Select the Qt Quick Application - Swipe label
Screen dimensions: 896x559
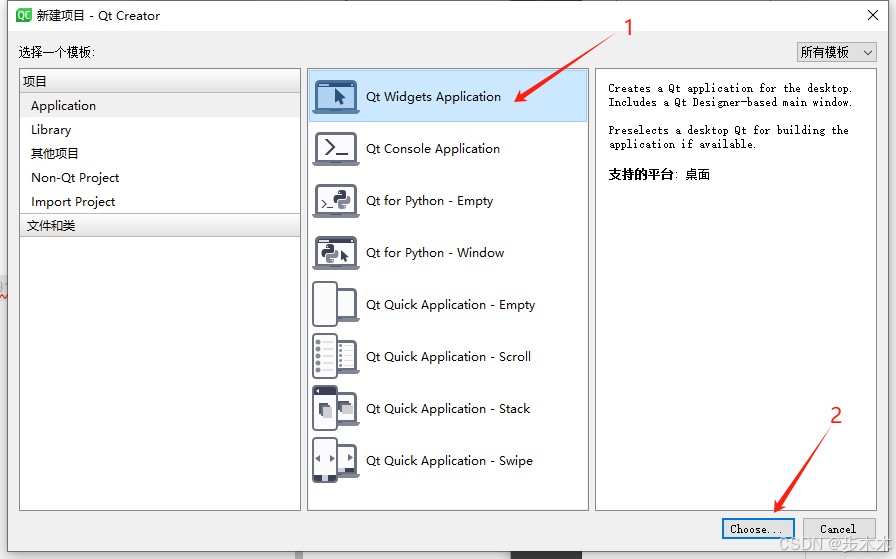pos(449,461)
